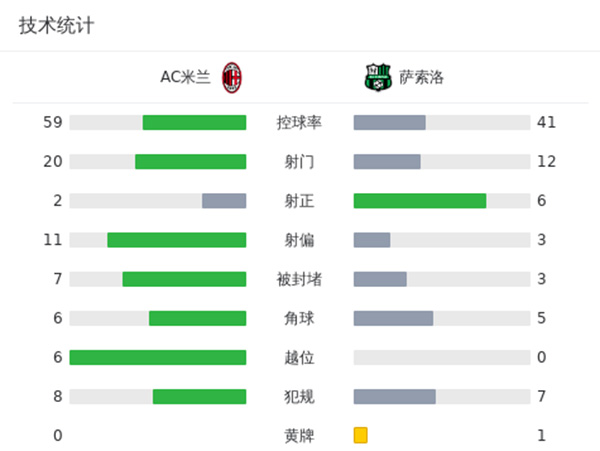Click Sassuolo's possession value 41
The image size is (600, 451).
point(546,122)
